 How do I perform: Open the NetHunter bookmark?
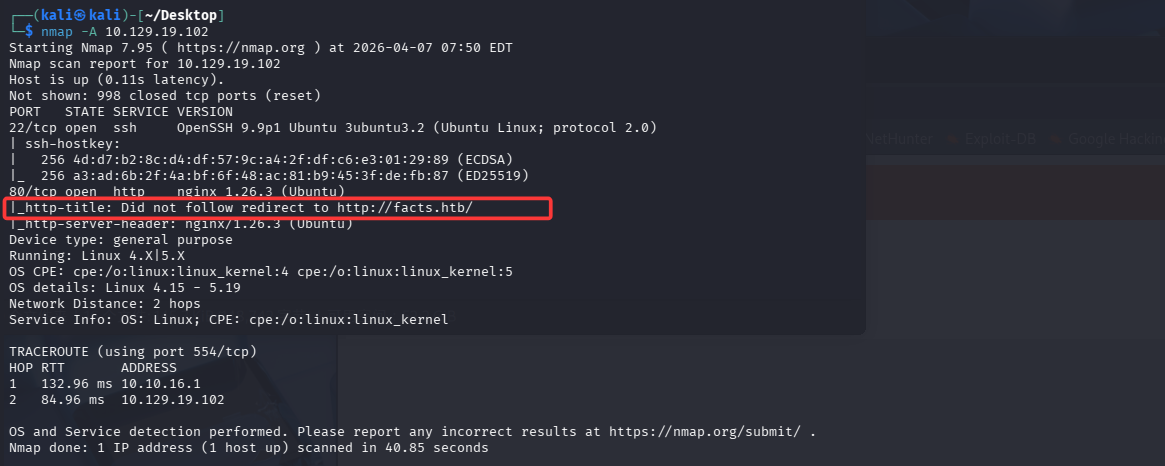(x=900, y=140)
